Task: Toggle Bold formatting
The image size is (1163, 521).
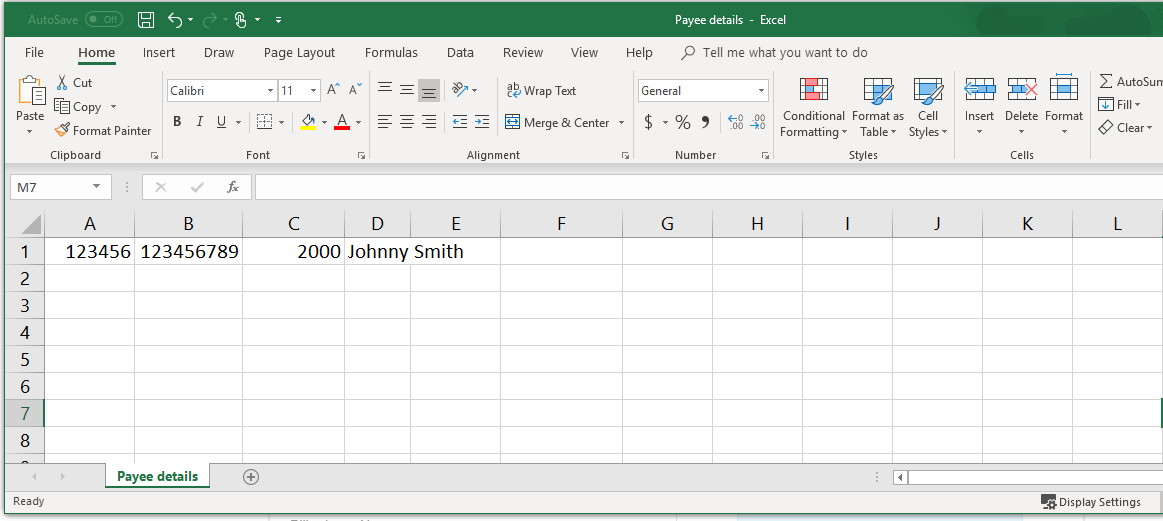Action: [177, 122]
